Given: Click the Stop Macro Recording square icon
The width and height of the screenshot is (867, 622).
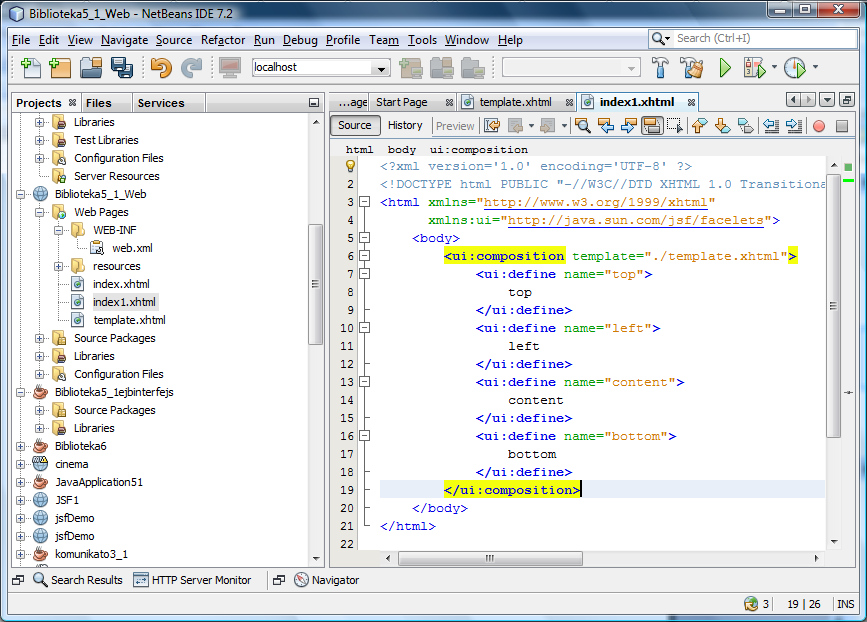Looking at the screenshot, I should pos(842,127).
